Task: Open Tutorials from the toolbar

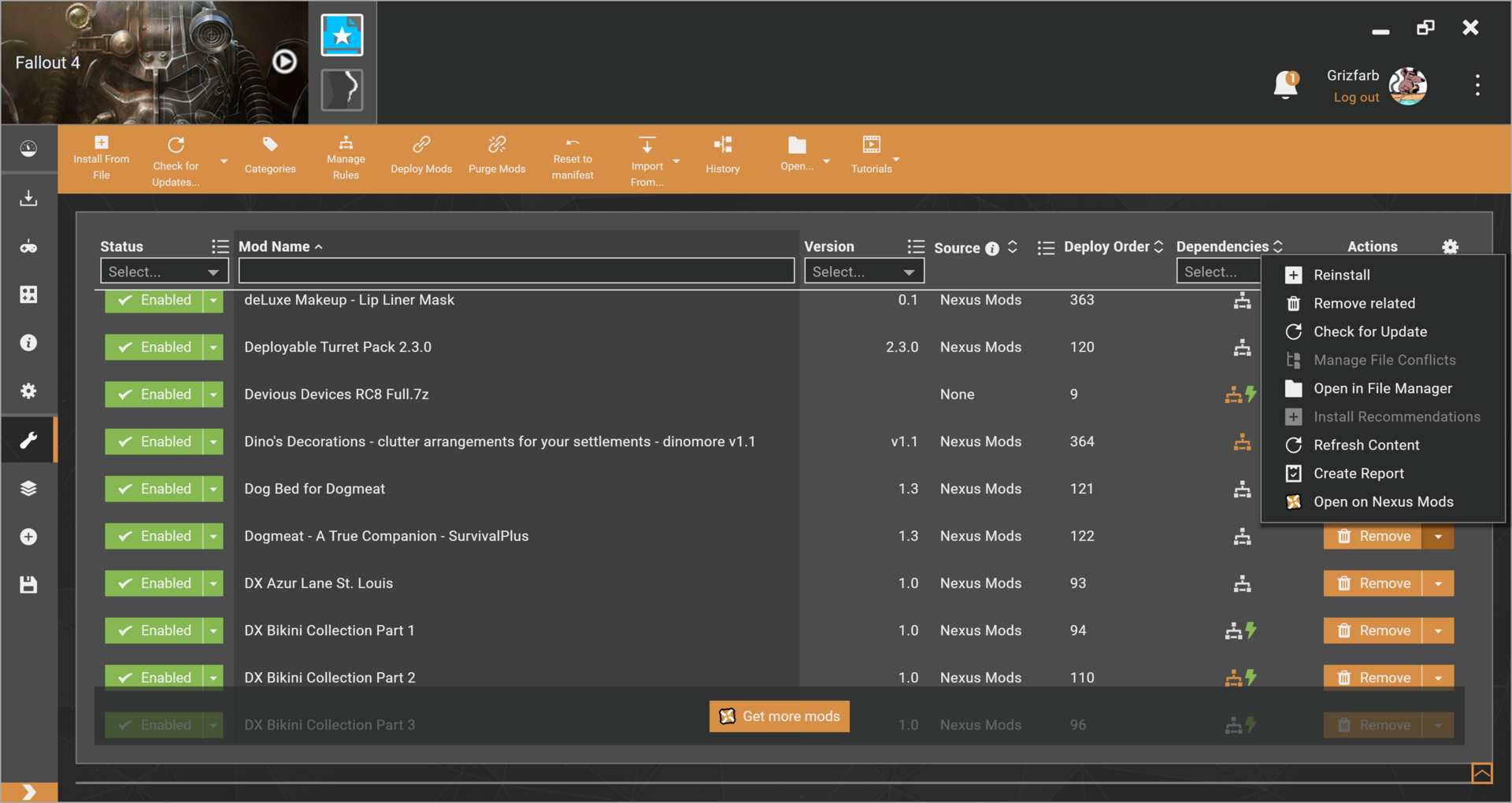Action: click(x=871, y=156)
